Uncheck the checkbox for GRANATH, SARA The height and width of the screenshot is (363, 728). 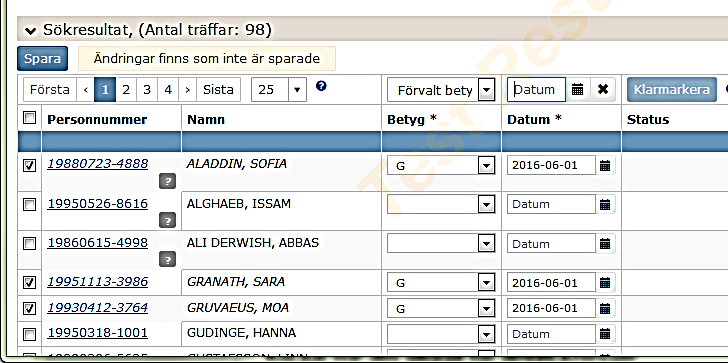29,282
